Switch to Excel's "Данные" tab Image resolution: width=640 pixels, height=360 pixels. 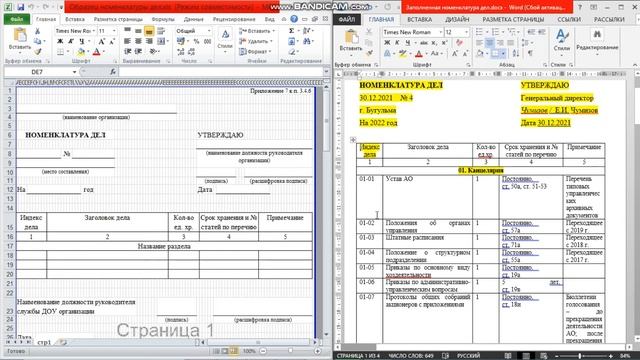[193, 19]
